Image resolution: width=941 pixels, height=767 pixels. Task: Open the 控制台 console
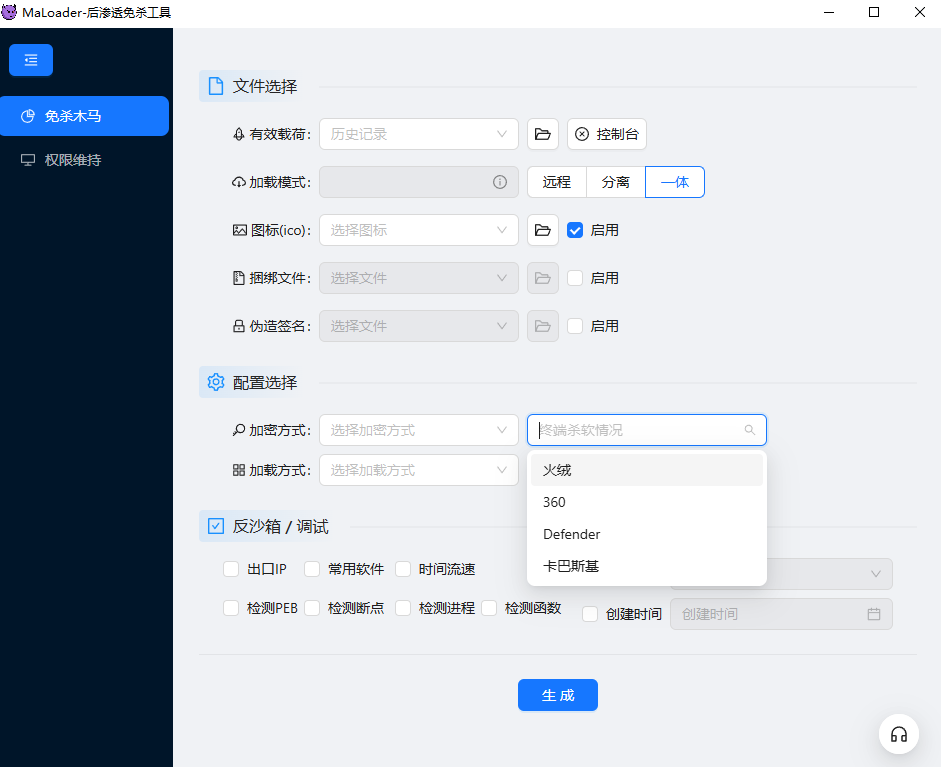(607, 134)
